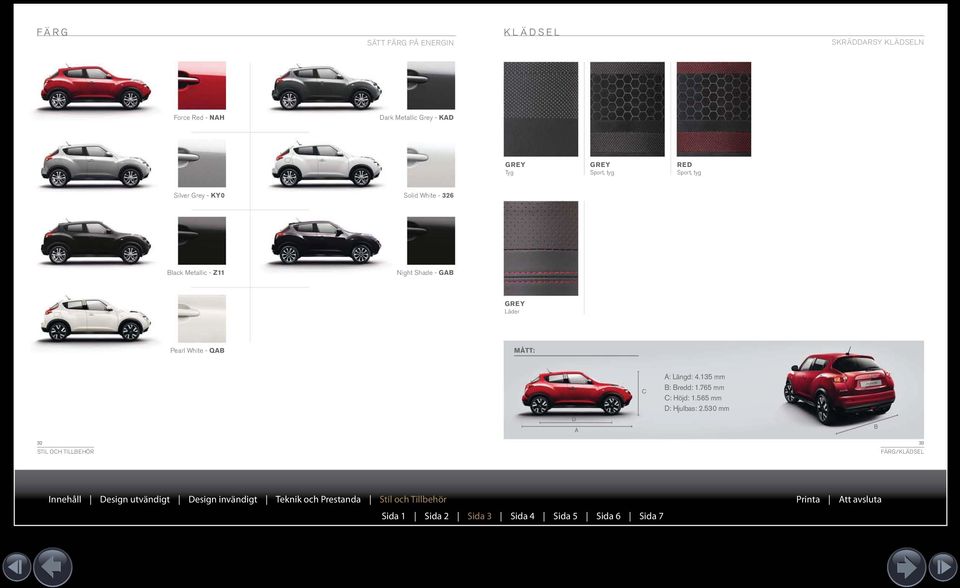Click the Force Red car image
The image size is (960, 588).
pos(96,88)
